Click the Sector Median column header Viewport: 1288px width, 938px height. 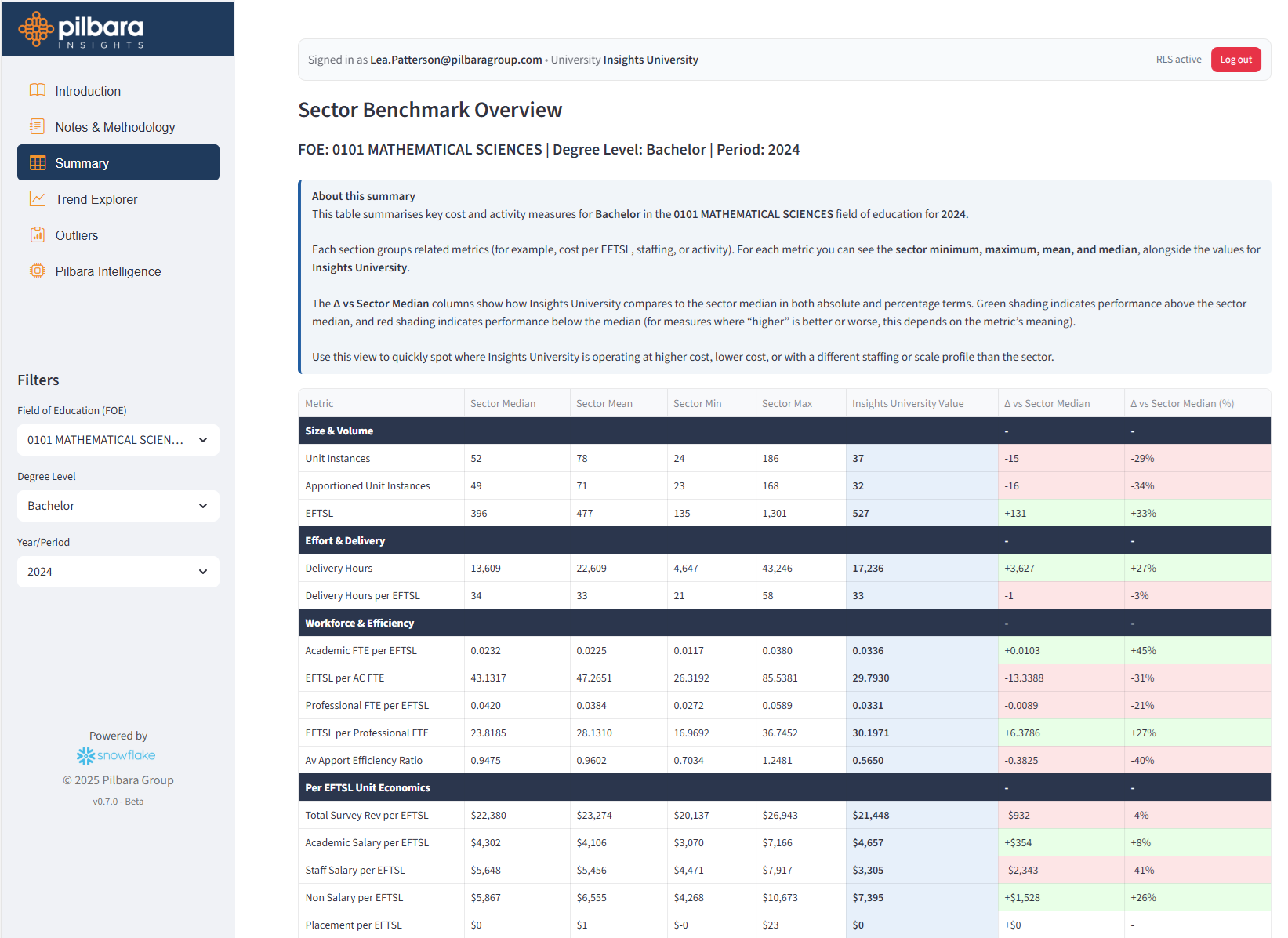point(503,403)
